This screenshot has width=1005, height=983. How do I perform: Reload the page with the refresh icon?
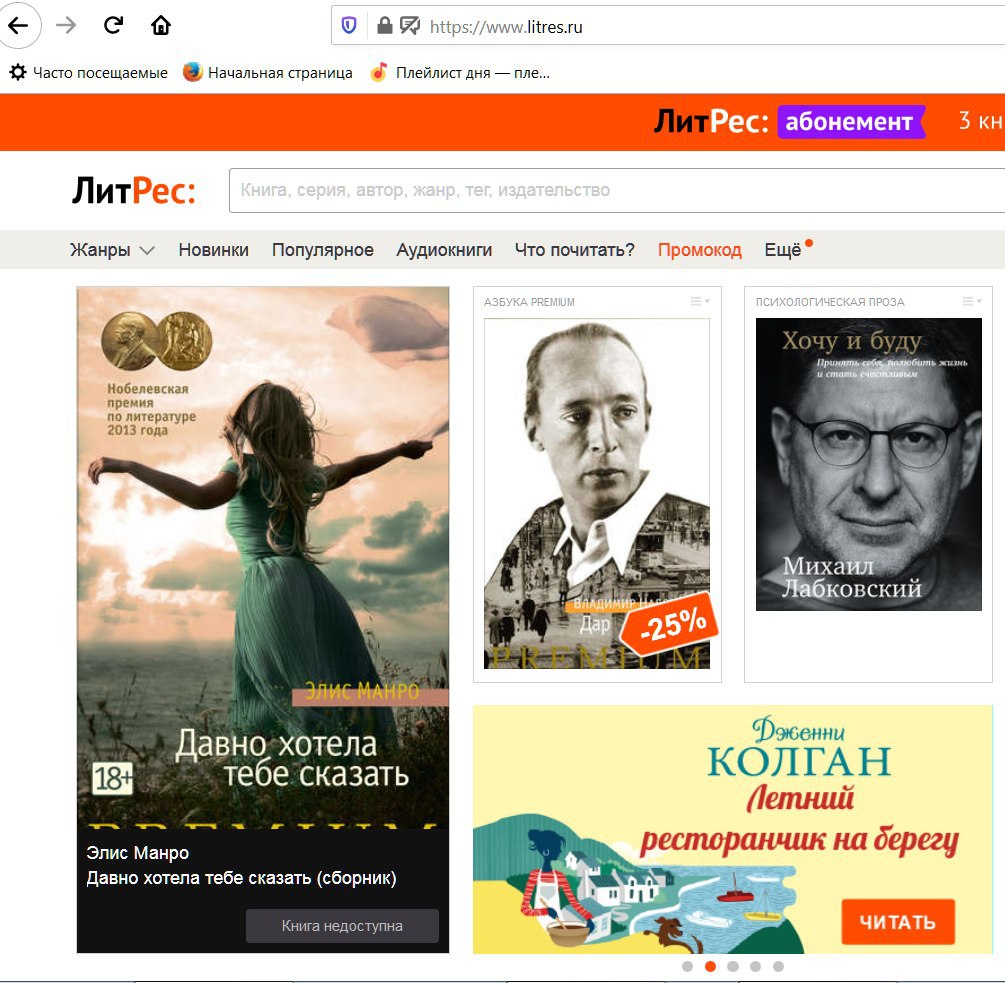[x=113, y=25]
